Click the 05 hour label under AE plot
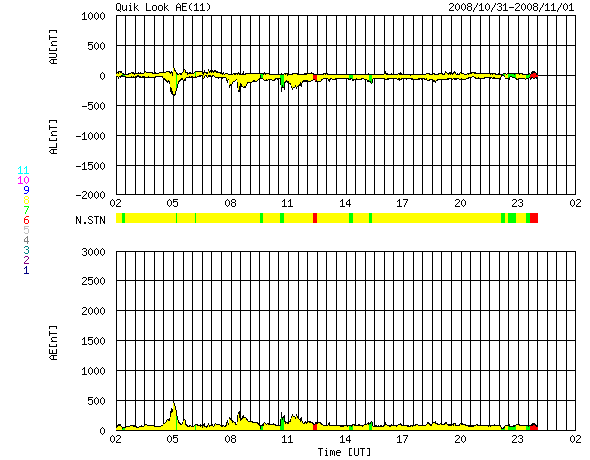The height and width of the screenshot is (460, 590). 173,439
